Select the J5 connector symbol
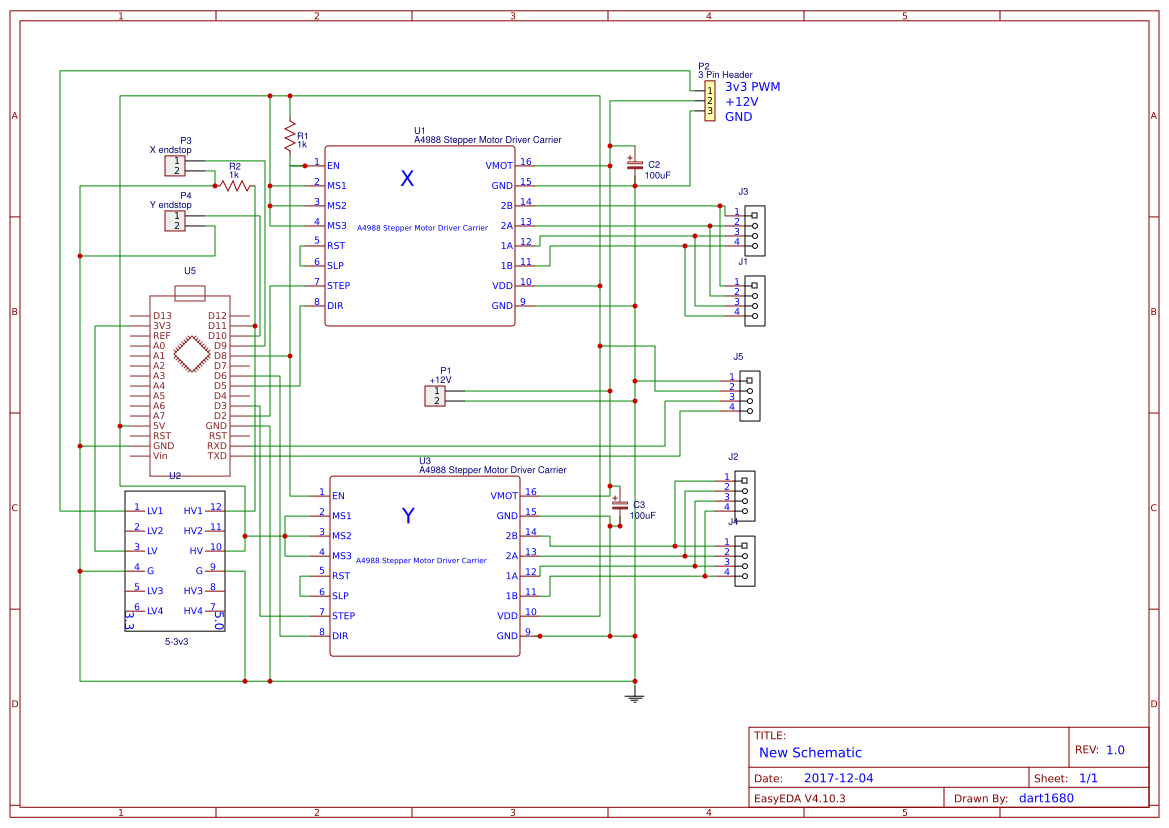 tap(749, 394)
